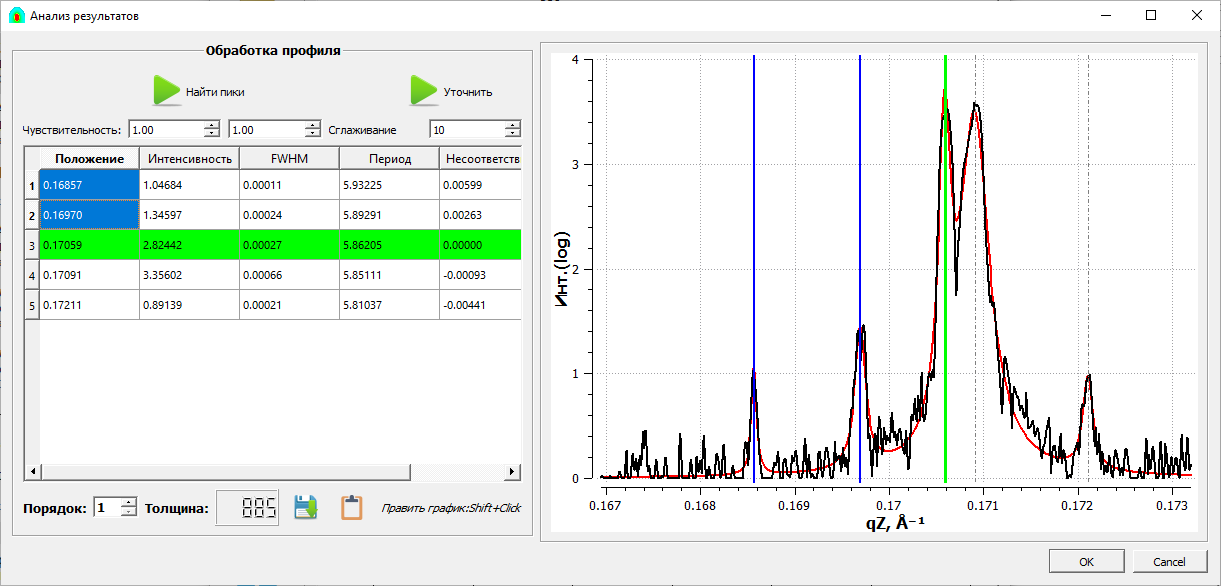
Task: Maximize the "Анализ результатов" window
Action: [1150, 16]
